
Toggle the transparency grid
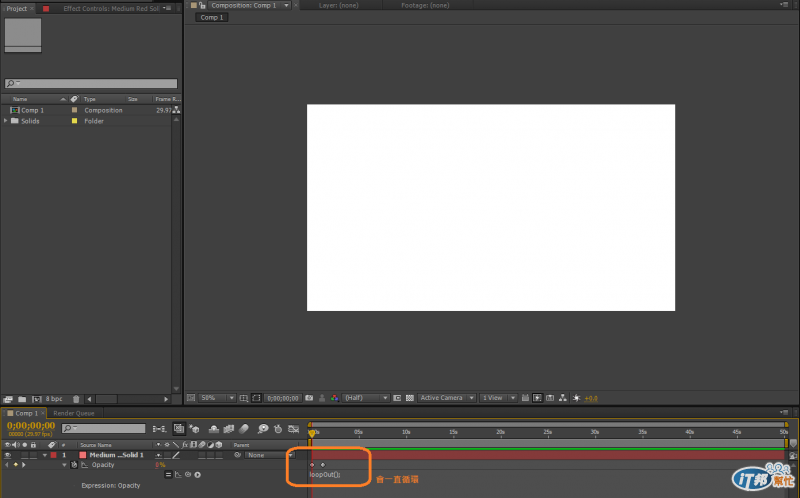tap(410, 398)
